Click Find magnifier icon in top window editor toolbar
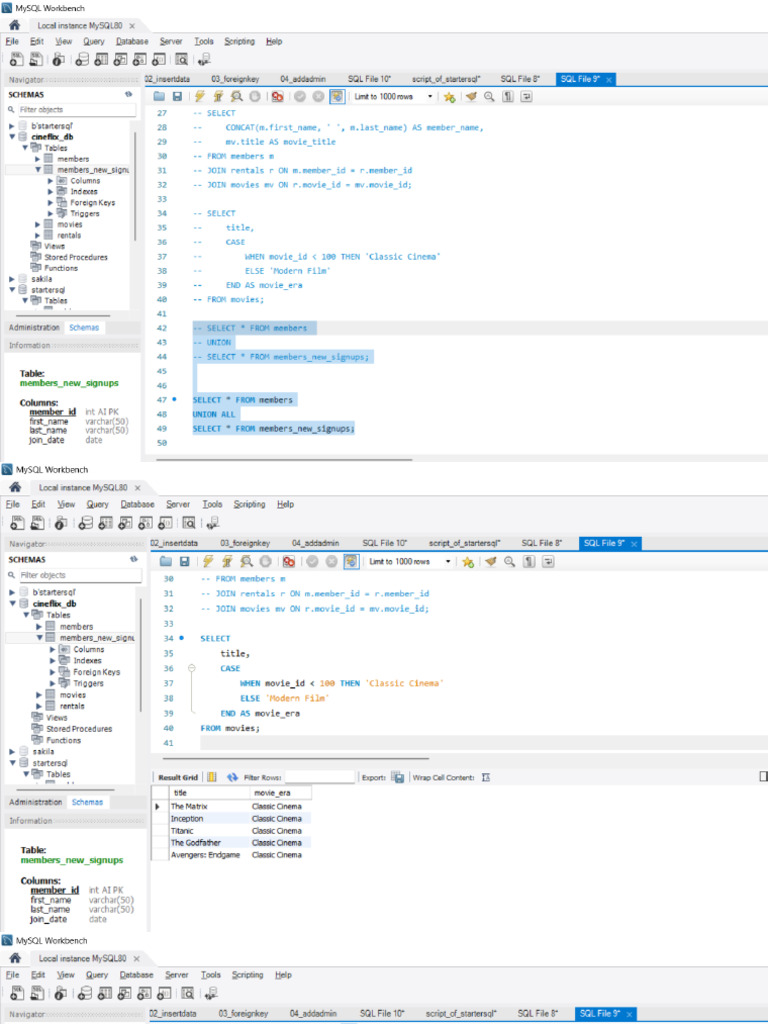Viewport: 768px width, 1024px height. tap(489, 97)
